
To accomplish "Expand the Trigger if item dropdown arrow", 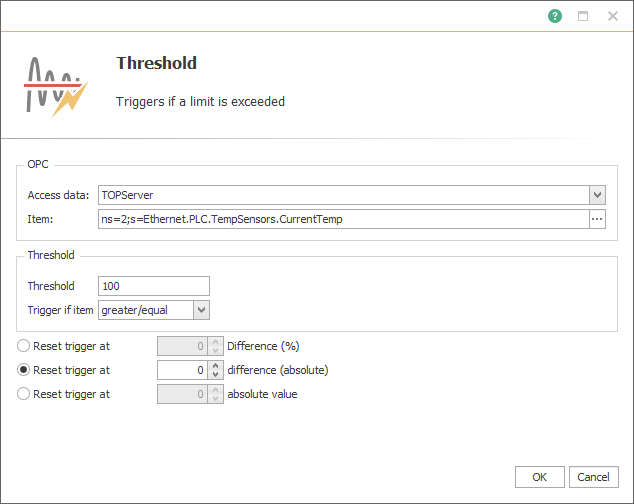I will (201, 310).
